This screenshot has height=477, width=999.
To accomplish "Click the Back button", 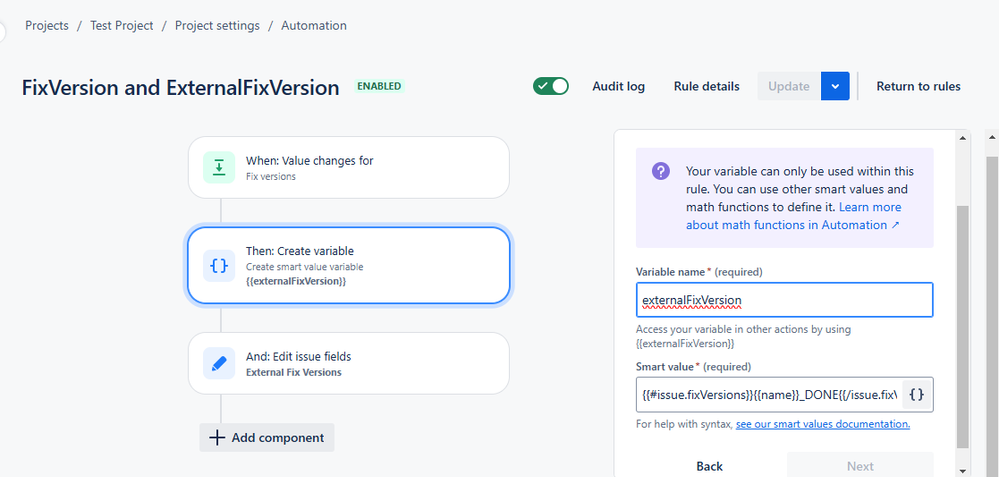I will (709, 466).
